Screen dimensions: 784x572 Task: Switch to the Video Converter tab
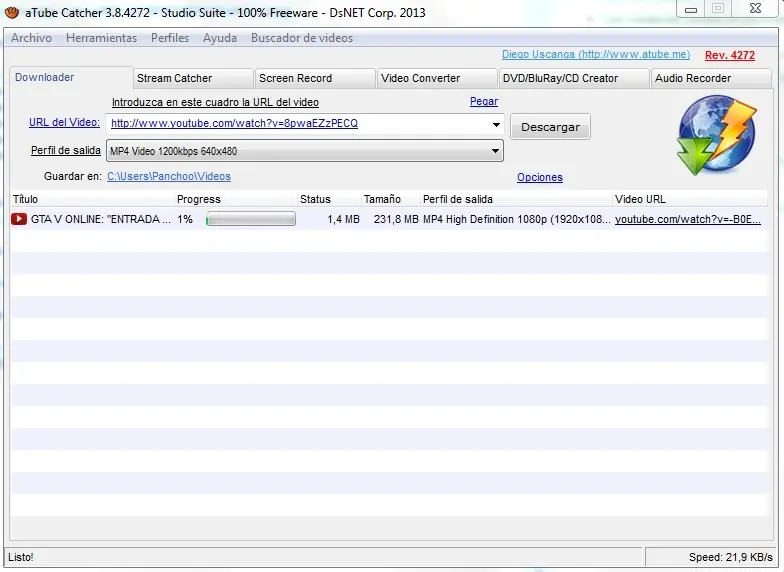pos(437,78)
